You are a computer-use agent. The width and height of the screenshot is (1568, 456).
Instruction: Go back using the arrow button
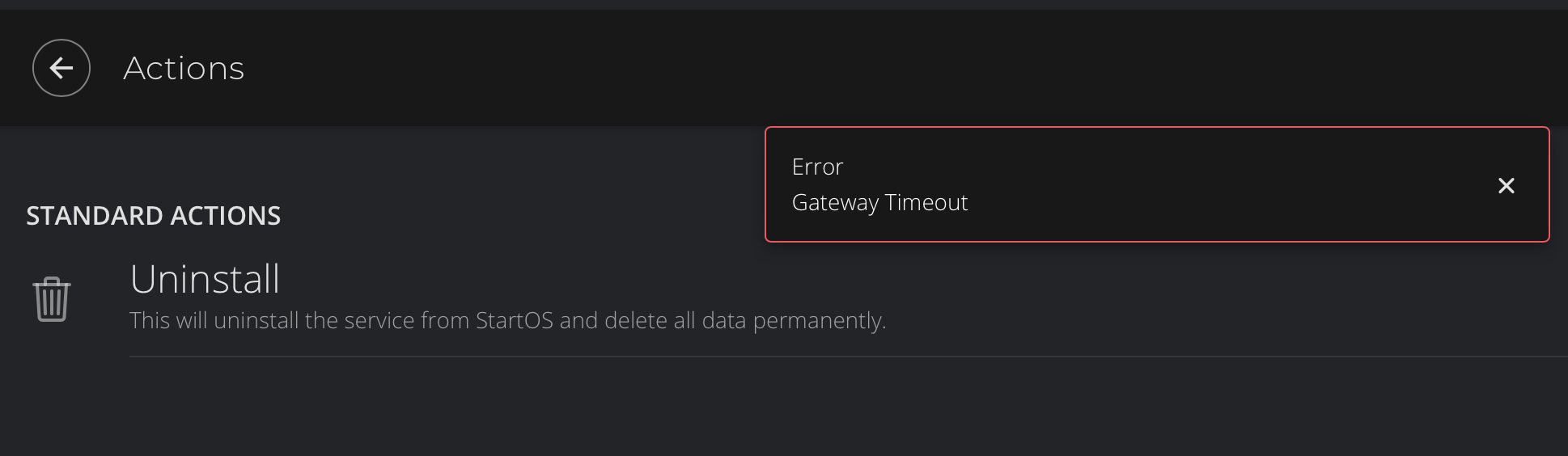click(61, 68)
